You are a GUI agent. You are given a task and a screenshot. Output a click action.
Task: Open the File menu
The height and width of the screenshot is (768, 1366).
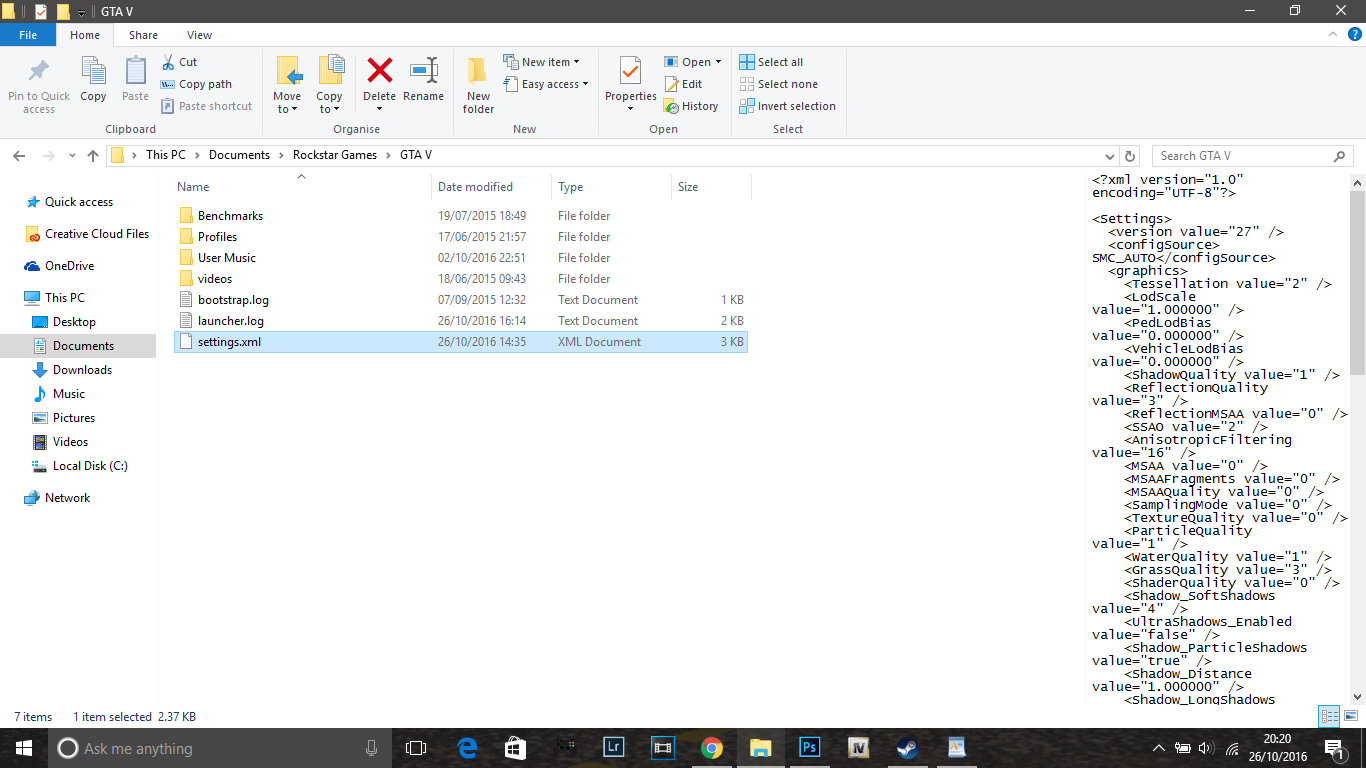click(28, 35)
